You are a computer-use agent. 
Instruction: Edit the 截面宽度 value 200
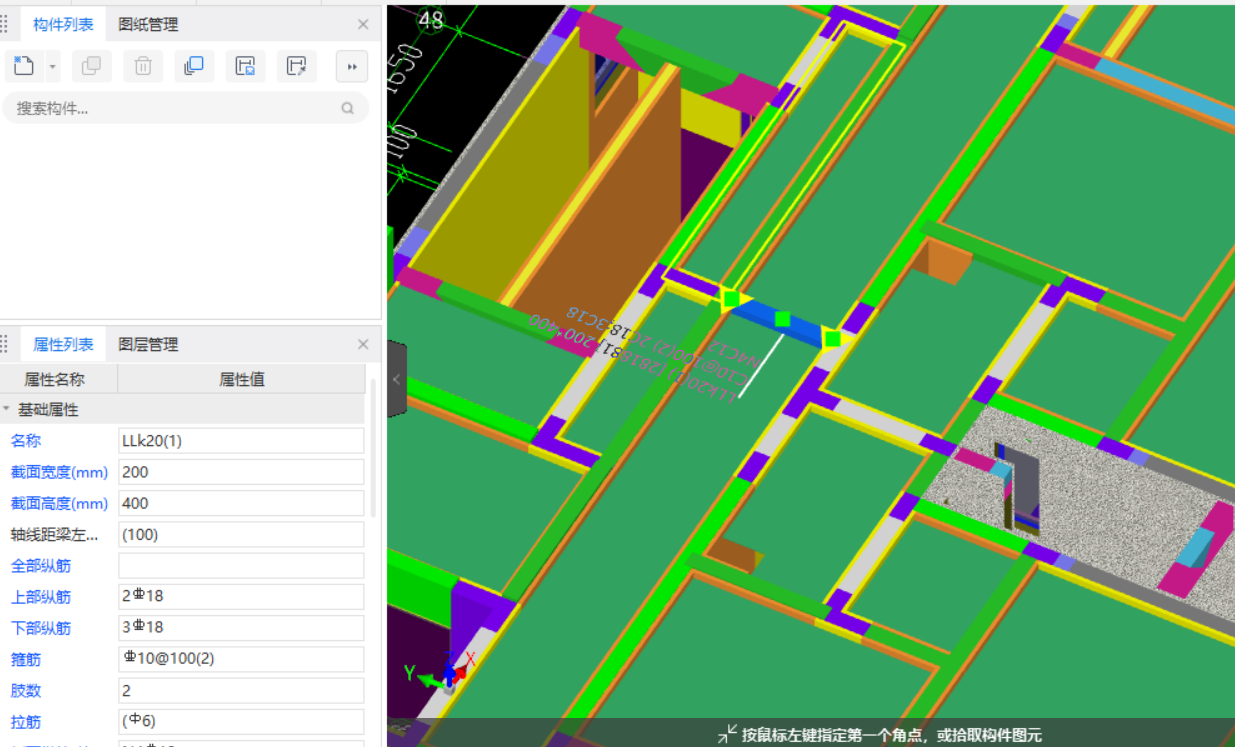click(241, 472)
